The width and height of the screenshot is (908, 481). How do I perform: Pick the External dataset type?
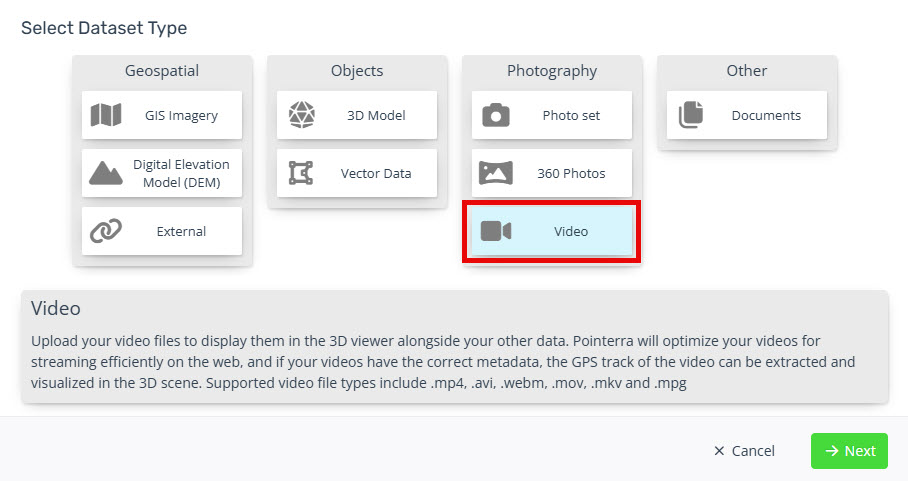[162, 231]
